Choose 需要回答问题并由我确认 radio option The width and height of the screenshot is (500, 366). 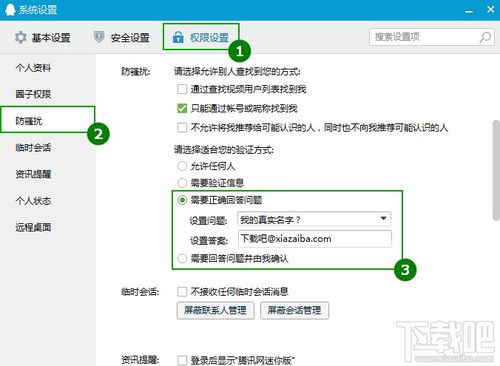click(182, 258)
